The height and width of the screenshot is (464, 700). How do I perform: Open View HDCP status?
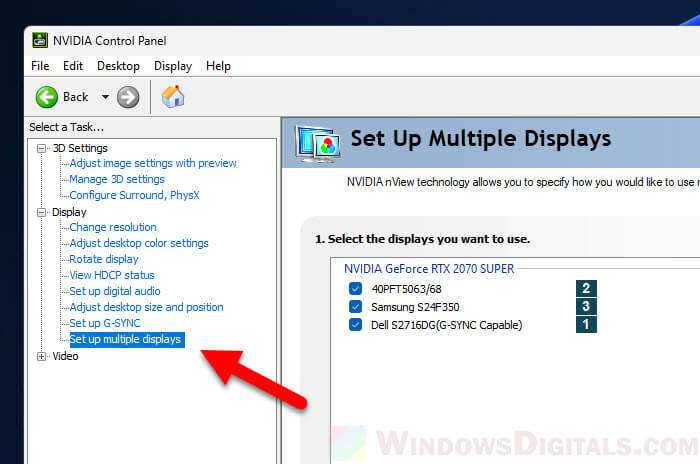coord(112,276)
